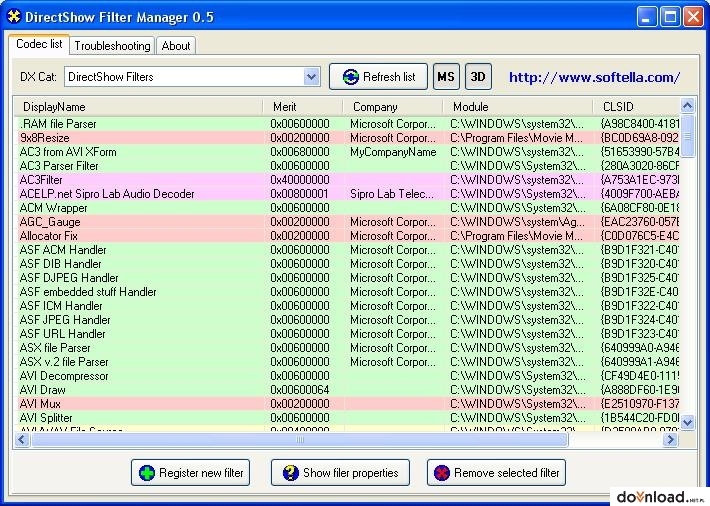Select the .RAM file Parser row

(x=347, y=124)
